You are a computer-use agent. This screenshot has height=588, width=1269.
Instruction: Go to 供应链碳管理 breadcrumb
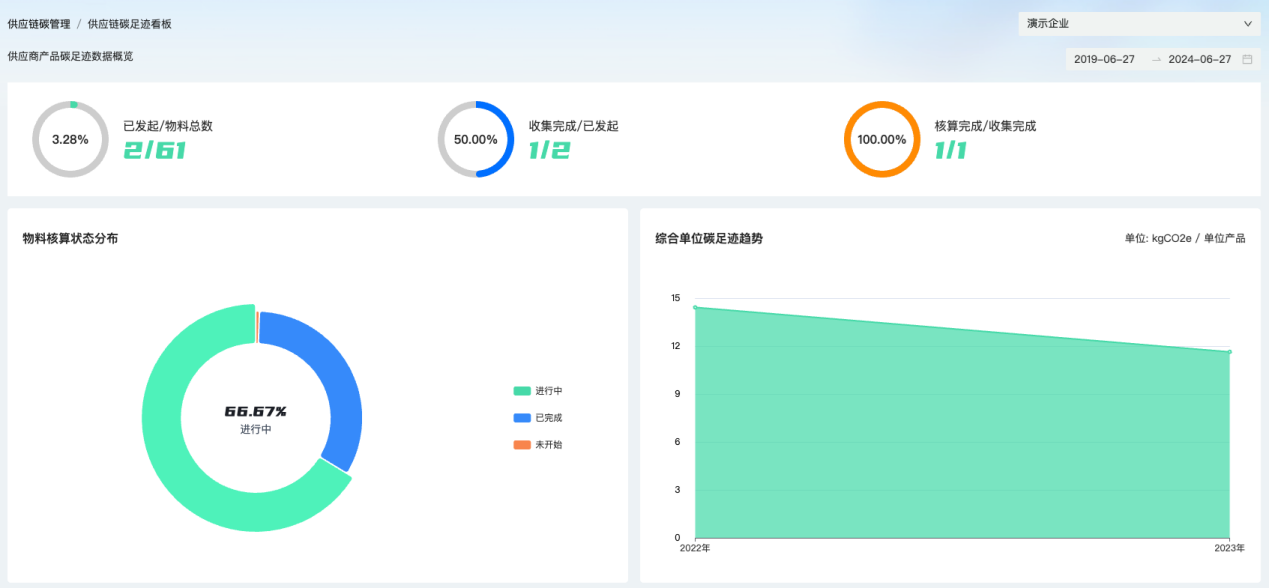pos(39,23)
